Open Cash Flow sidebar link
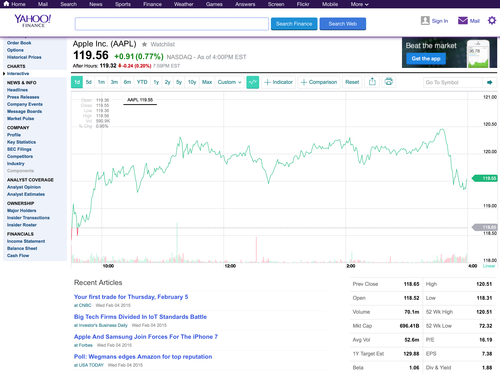Screen dimensions: 500x374 [x=18, y=256]
